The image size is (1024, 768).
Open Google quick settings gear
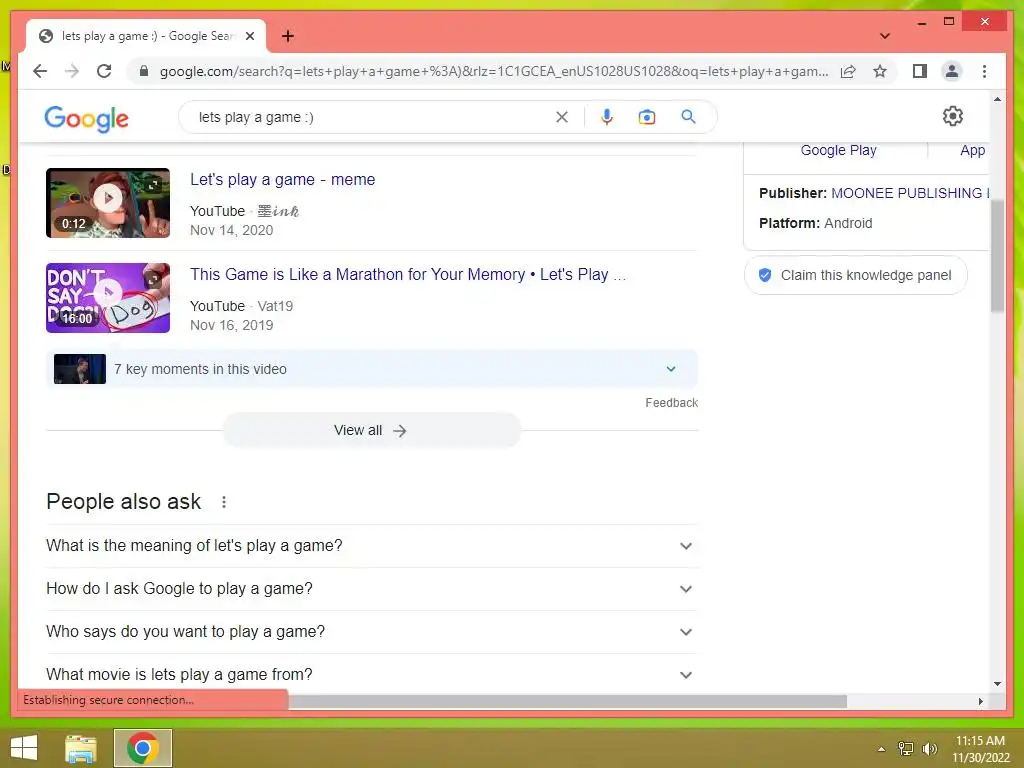(x=953, y=116)
